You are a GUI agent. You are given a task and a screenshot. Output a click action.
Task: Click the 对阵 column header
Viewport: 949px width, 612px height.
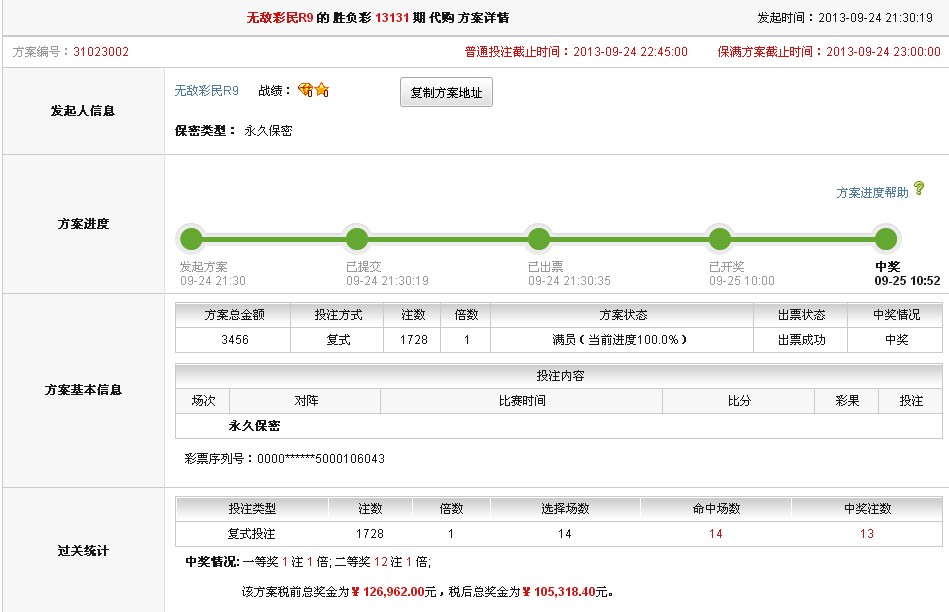point(306,401)
